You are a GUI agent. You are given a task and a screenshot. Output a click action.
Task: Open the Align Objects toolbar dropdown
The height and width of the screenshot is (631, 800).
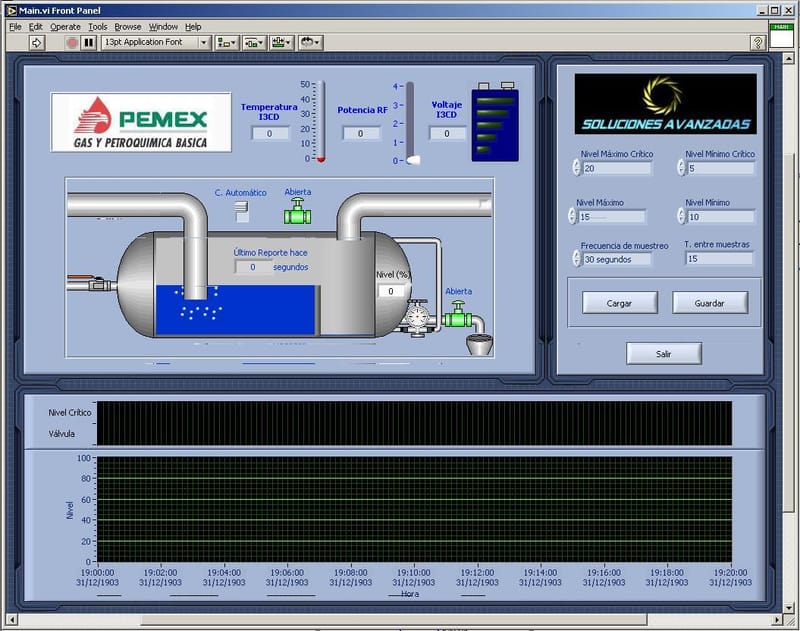227,43
